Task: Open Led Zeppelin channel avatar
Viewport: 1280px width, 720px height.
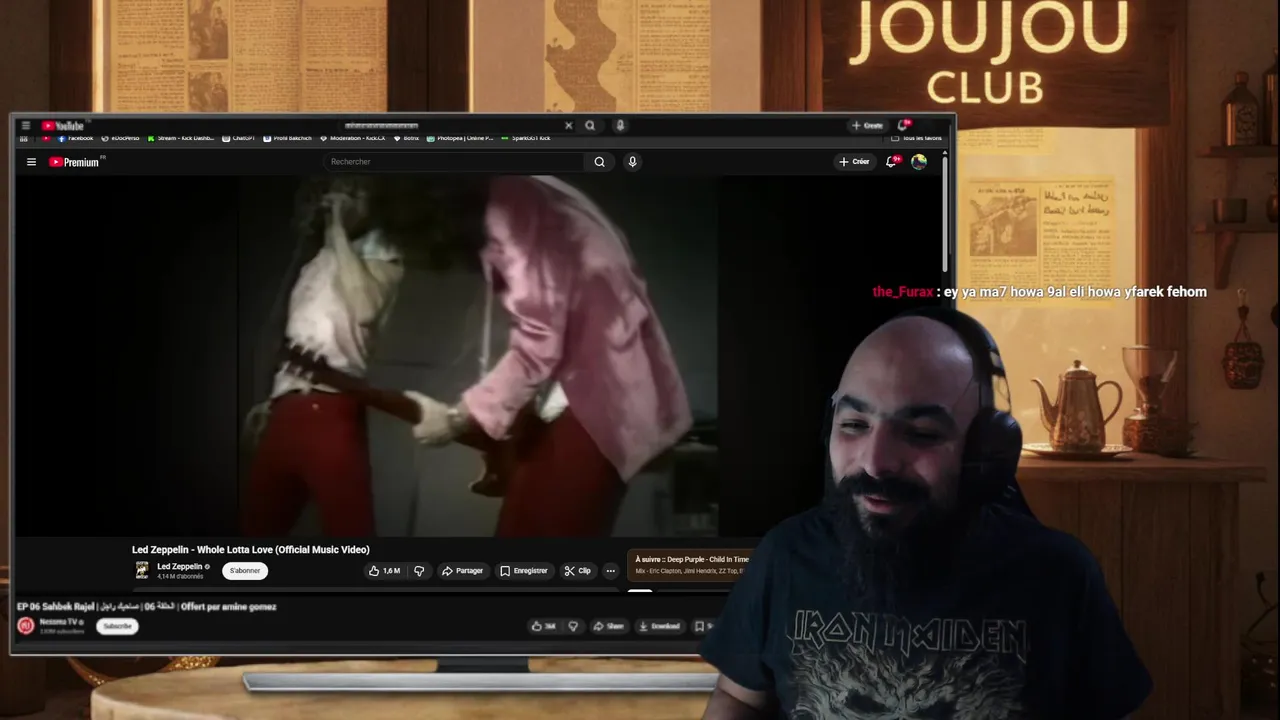Action: [x=142, y=570]
